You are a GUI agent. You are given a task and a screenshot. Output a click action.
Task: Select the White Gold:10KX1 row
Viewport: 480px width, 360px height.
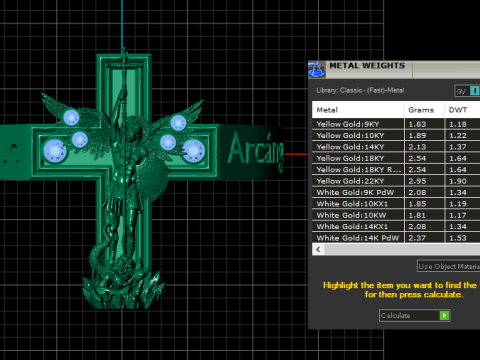pos(396,204)
